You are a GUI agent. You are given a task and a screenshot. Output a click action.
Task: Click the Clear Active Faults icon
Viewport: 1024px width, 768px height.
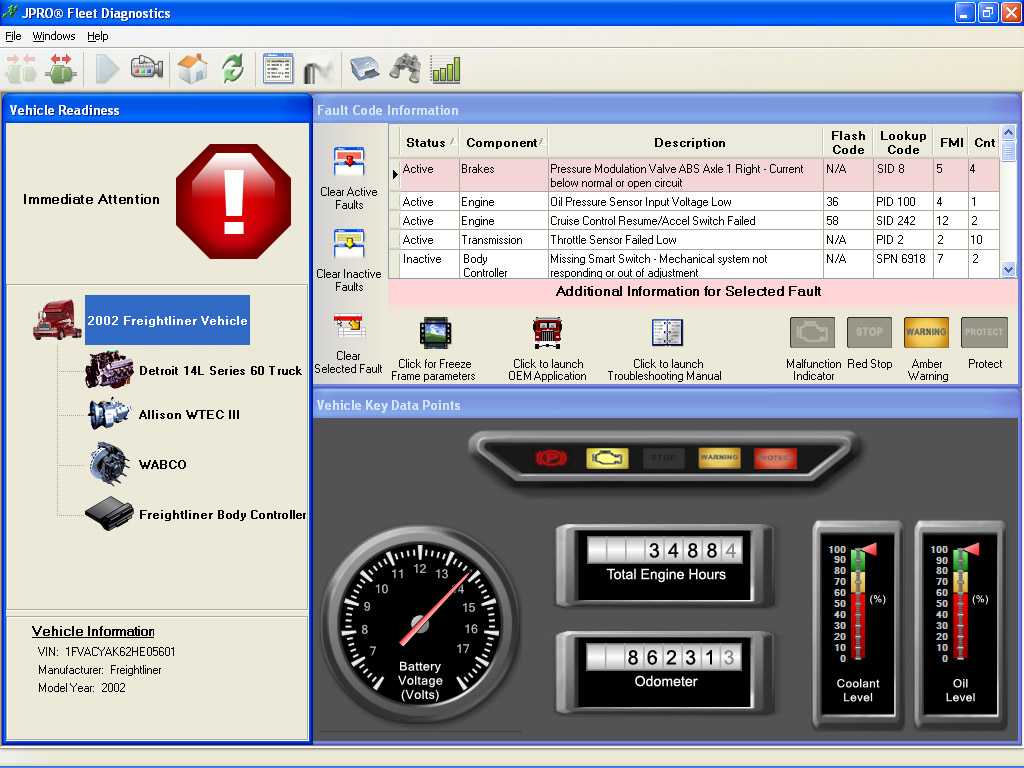[349, 161]
